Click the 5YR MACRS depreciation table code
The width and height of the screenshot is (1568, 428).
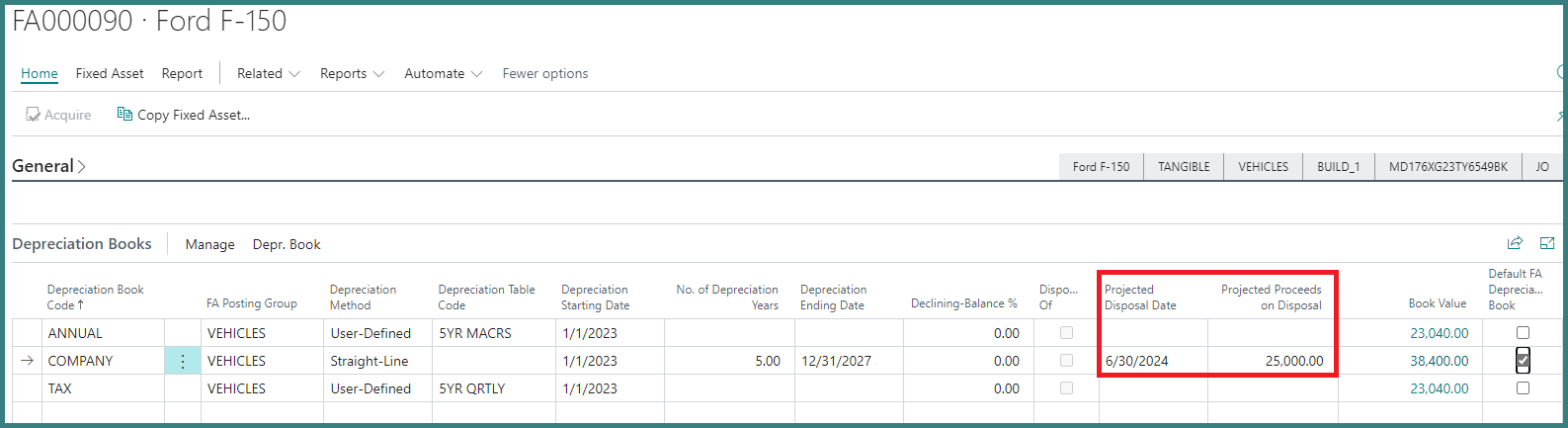(475, 333)
